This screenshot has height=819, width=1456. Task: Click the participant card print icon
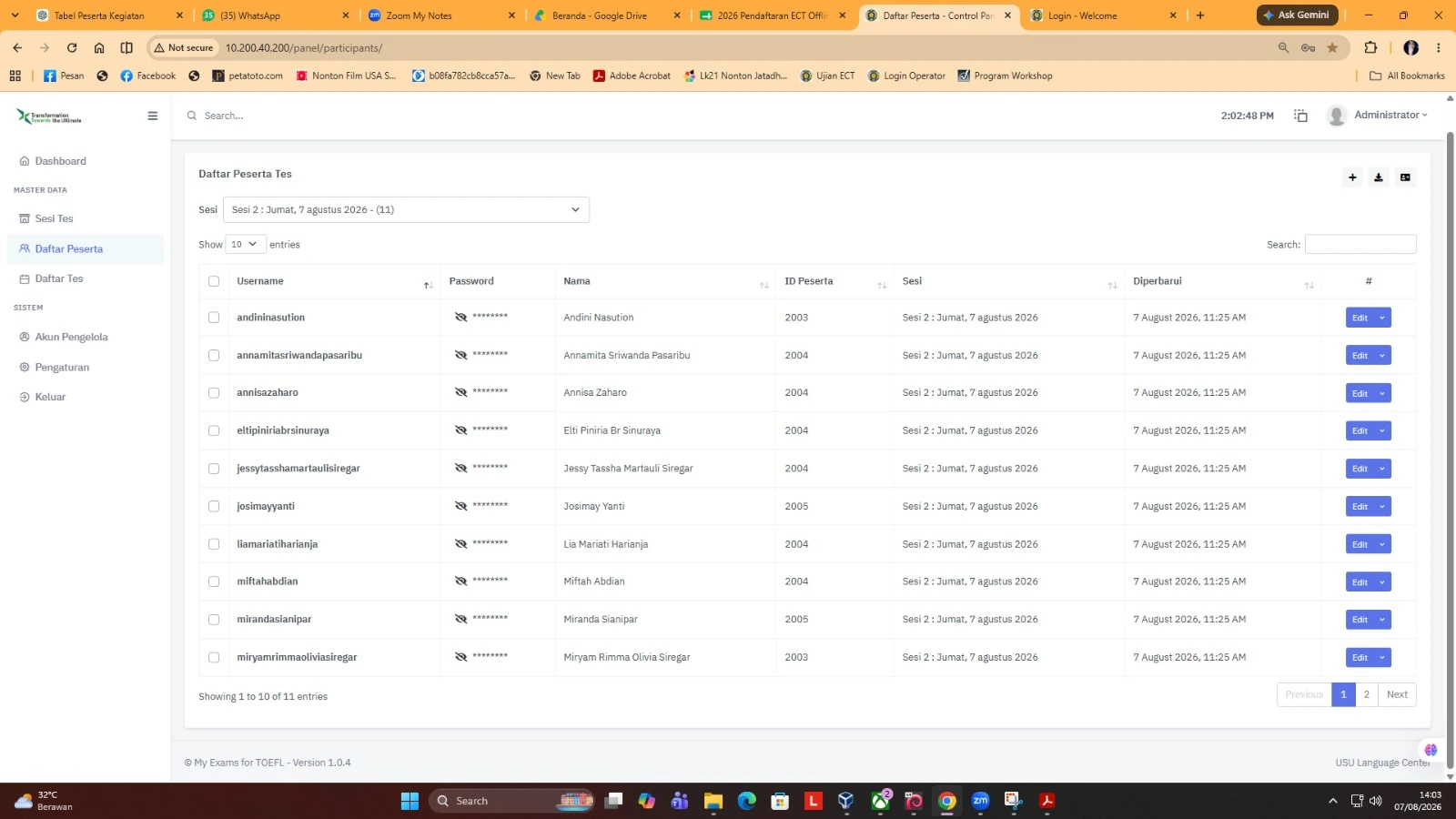point(1405,177)
